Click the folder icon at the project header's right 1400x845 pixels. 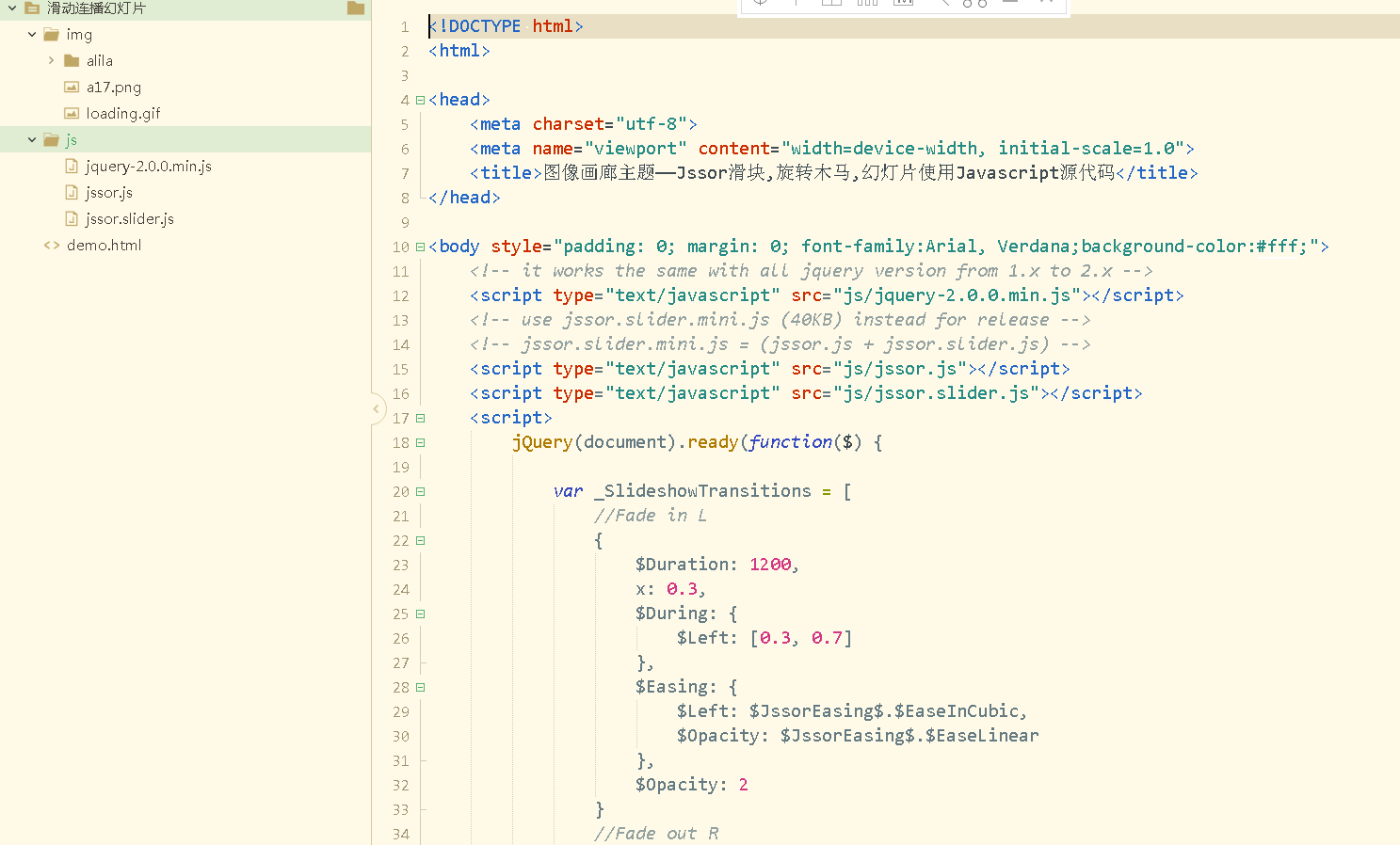click(x=356, y=8)
